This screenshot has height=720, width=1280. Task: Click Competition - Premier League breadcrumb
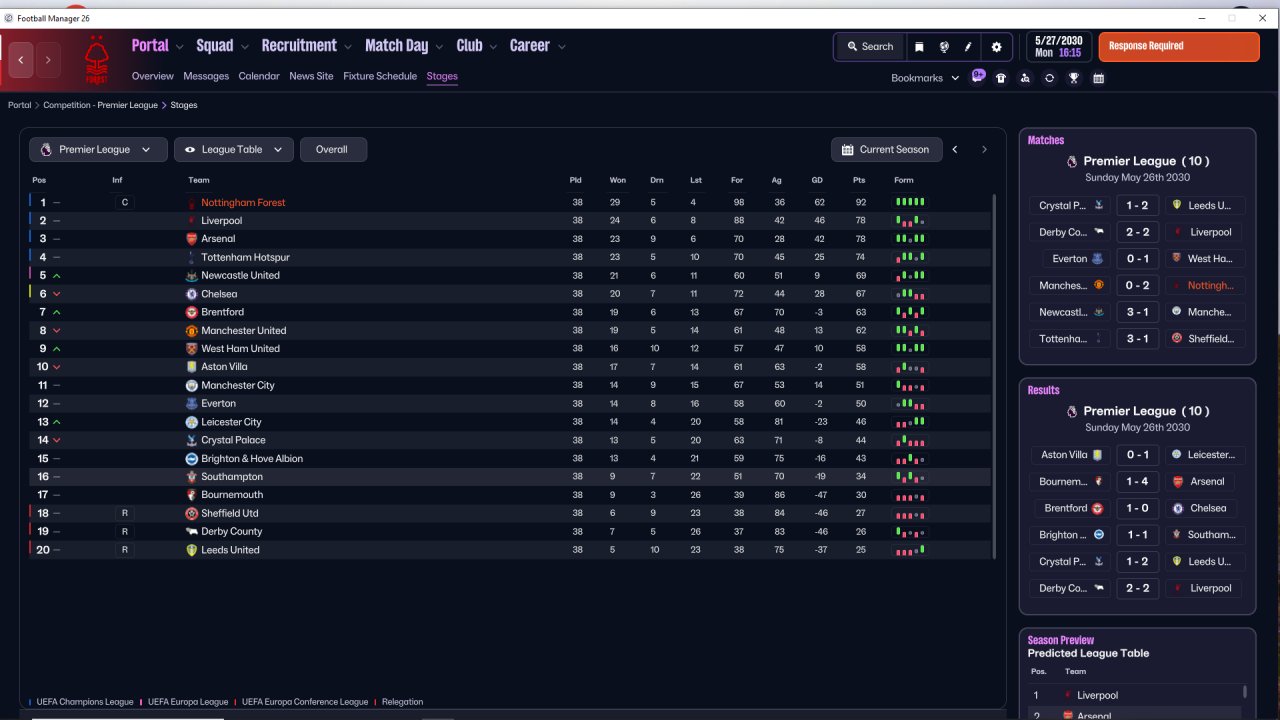pos(100,105)
